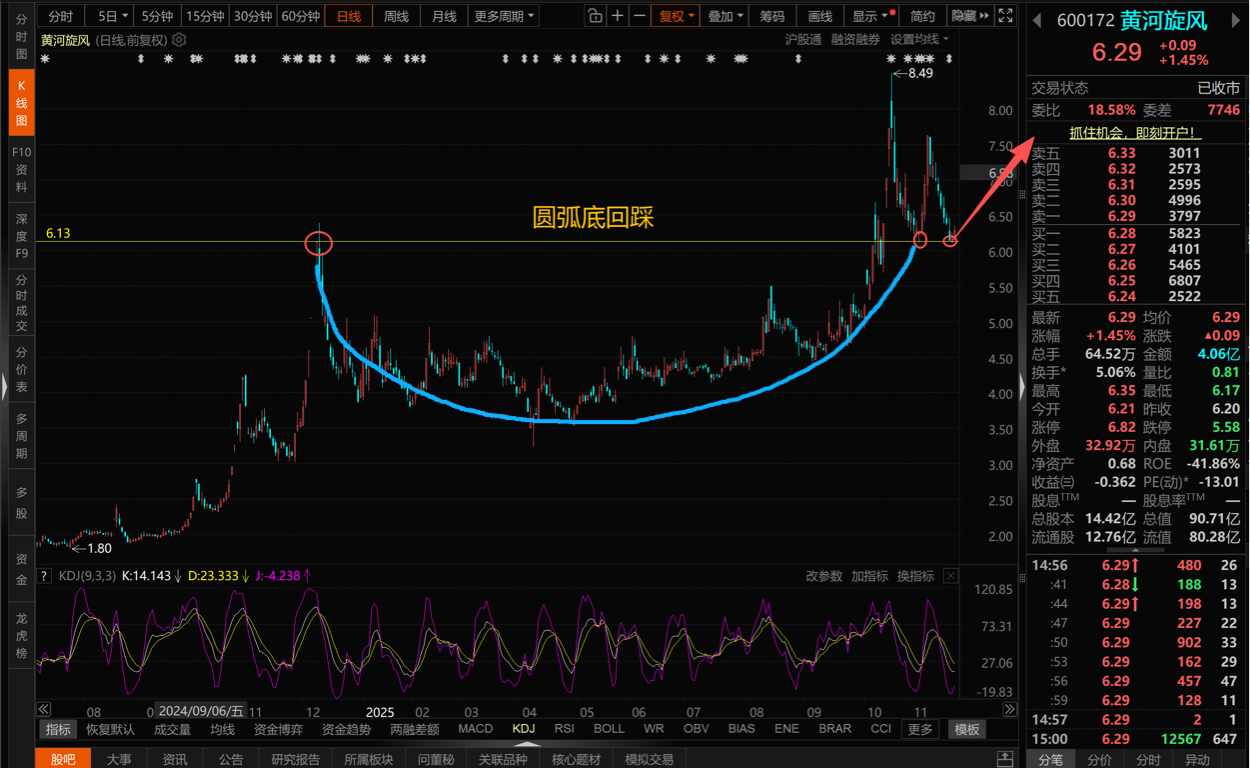1250x768 pixels.
Task: Click 模拟交易 bottom tab
Action: [649, 760]
